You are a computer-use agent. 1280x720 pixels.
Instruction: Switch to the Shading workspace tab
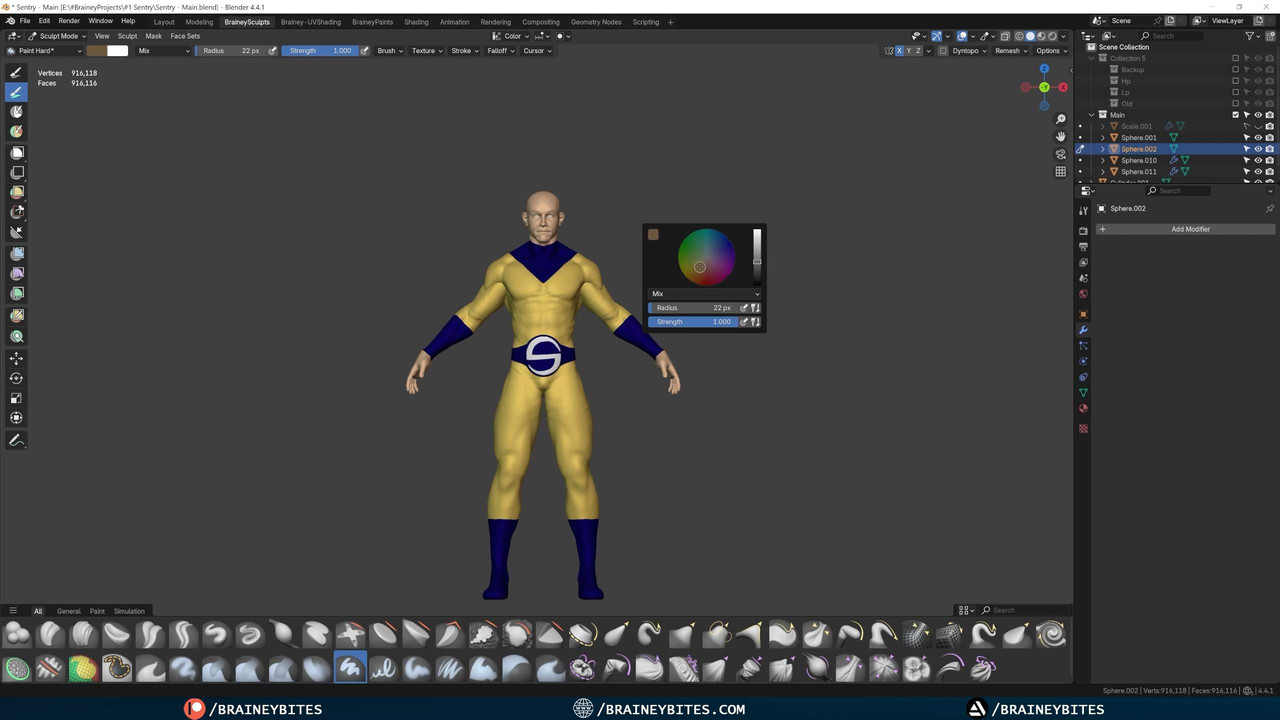416,22
